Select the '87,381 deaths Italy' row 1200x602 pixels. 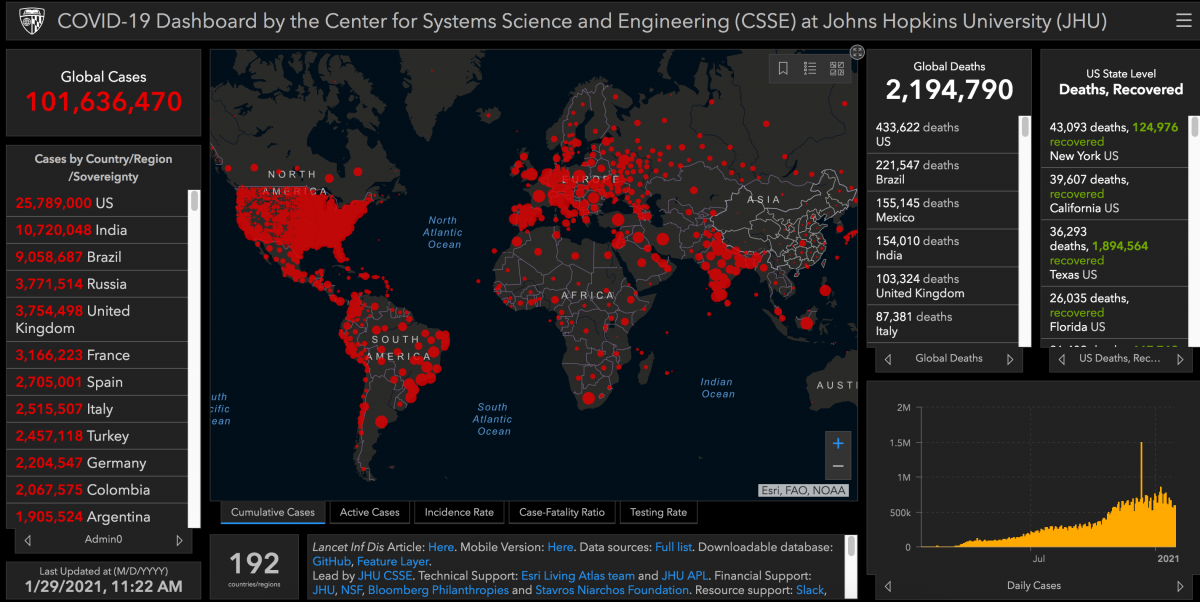tap(943, 325)
